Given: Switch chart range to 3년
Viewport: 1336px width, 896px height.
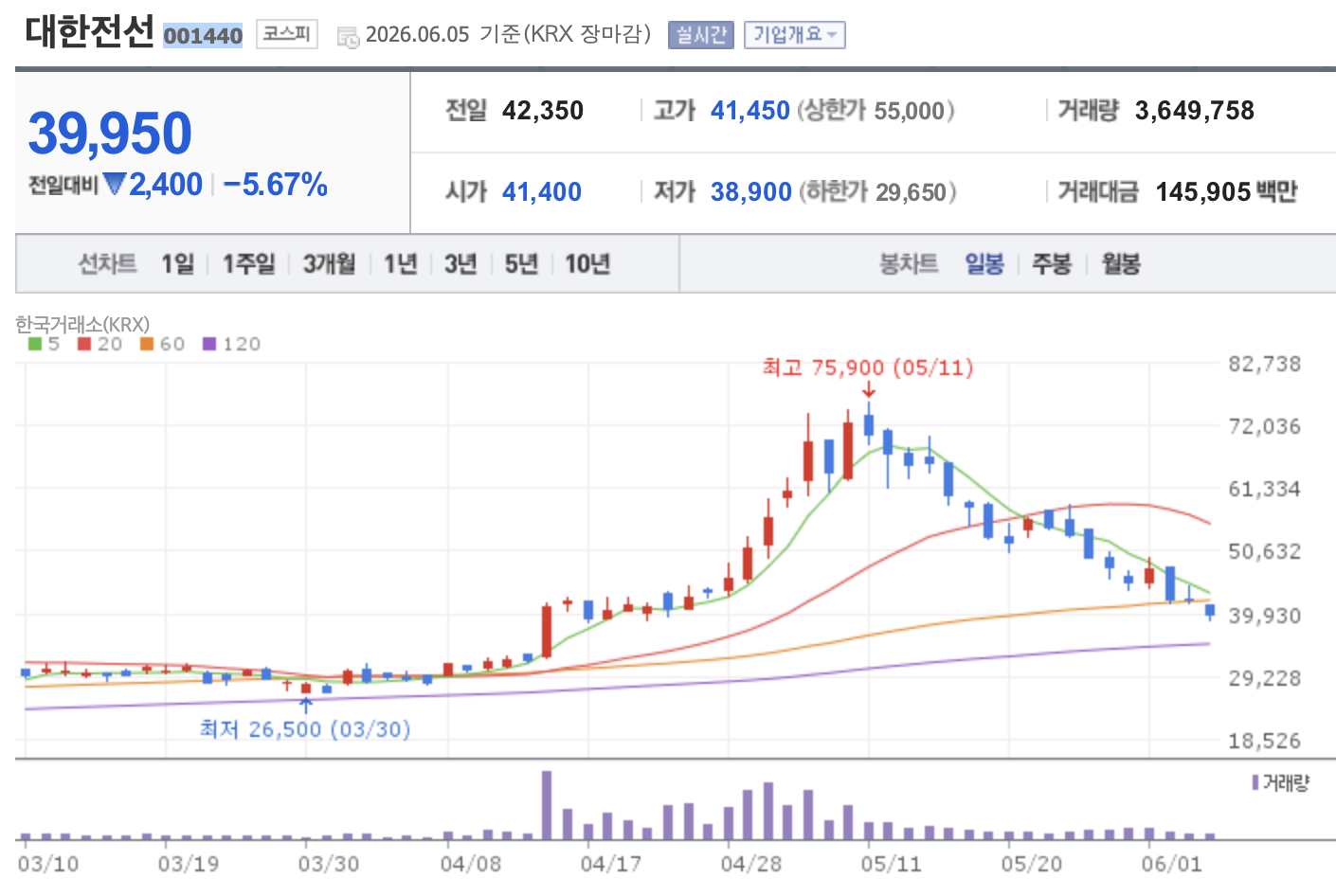Looking at the screenshot, I should point(460,263).
